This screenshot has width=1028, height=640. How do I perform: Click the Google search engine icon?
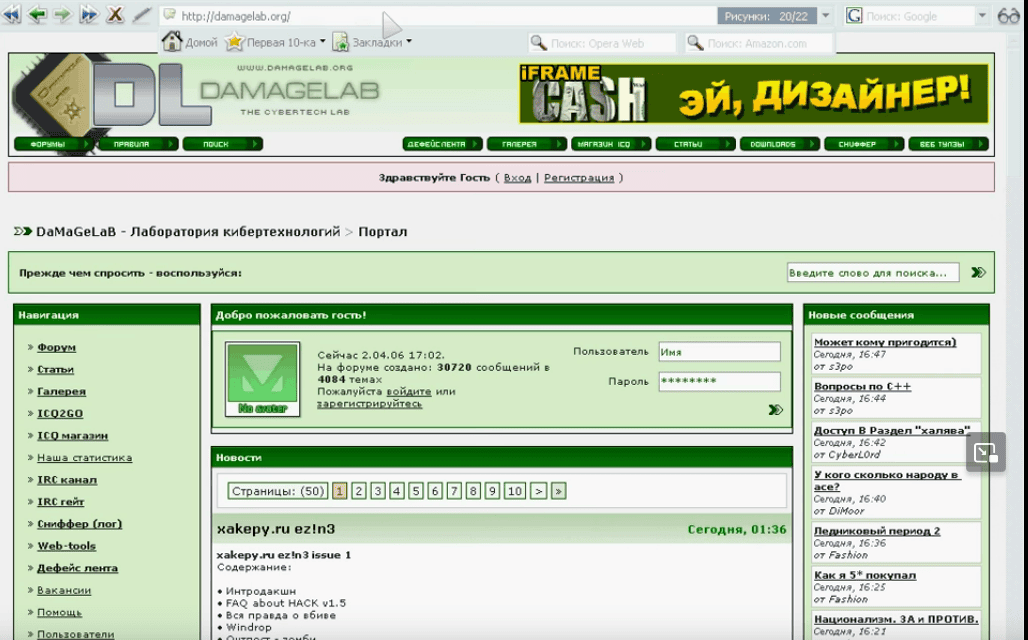tap(854, 16)
